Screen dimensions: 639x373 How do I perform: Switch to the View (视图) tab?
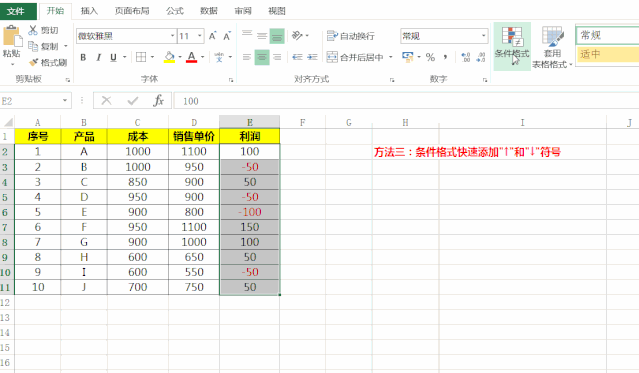click(x=277, y=11)
